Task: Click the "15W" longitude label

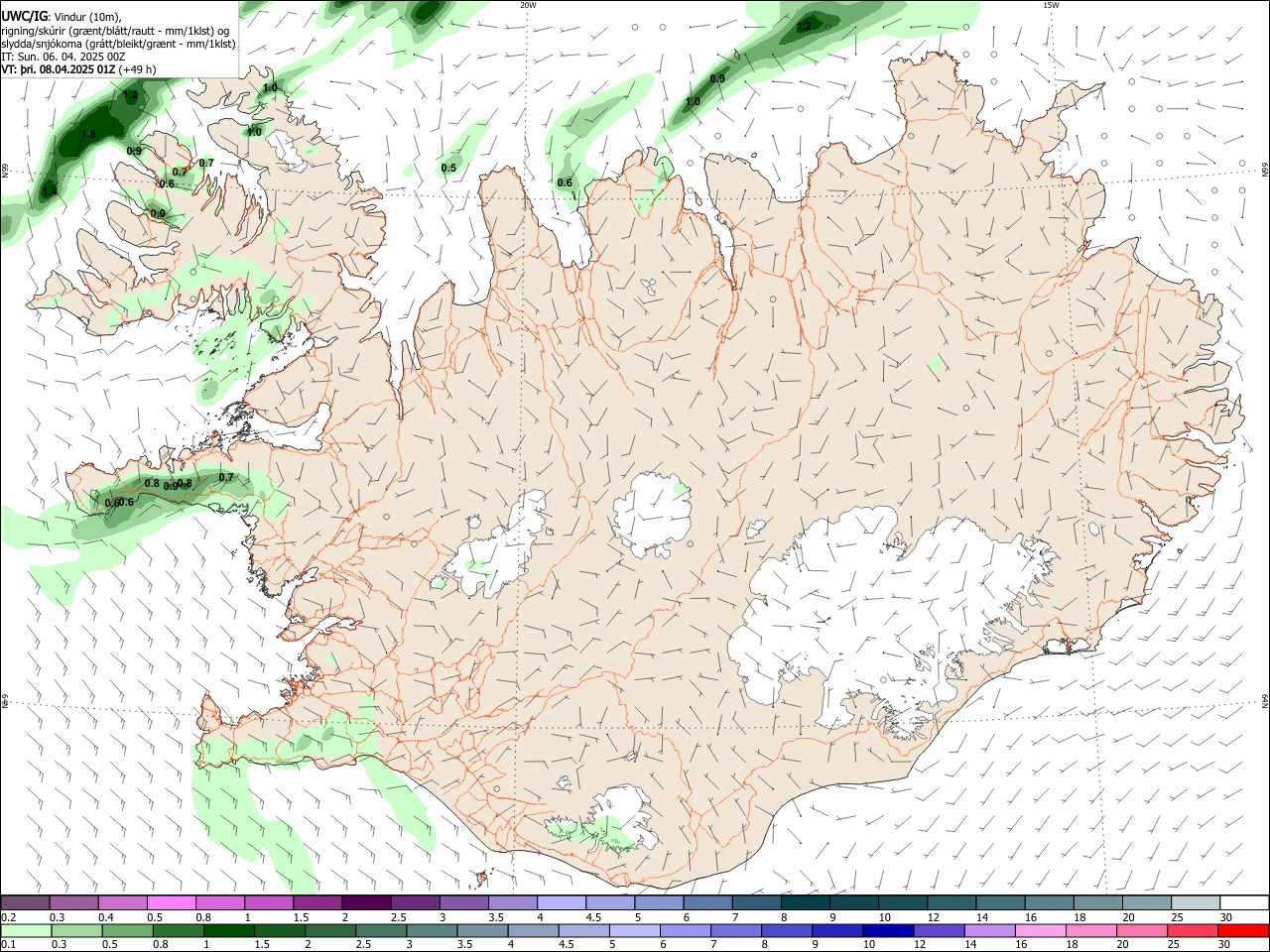Action: tap(1051, 5)
